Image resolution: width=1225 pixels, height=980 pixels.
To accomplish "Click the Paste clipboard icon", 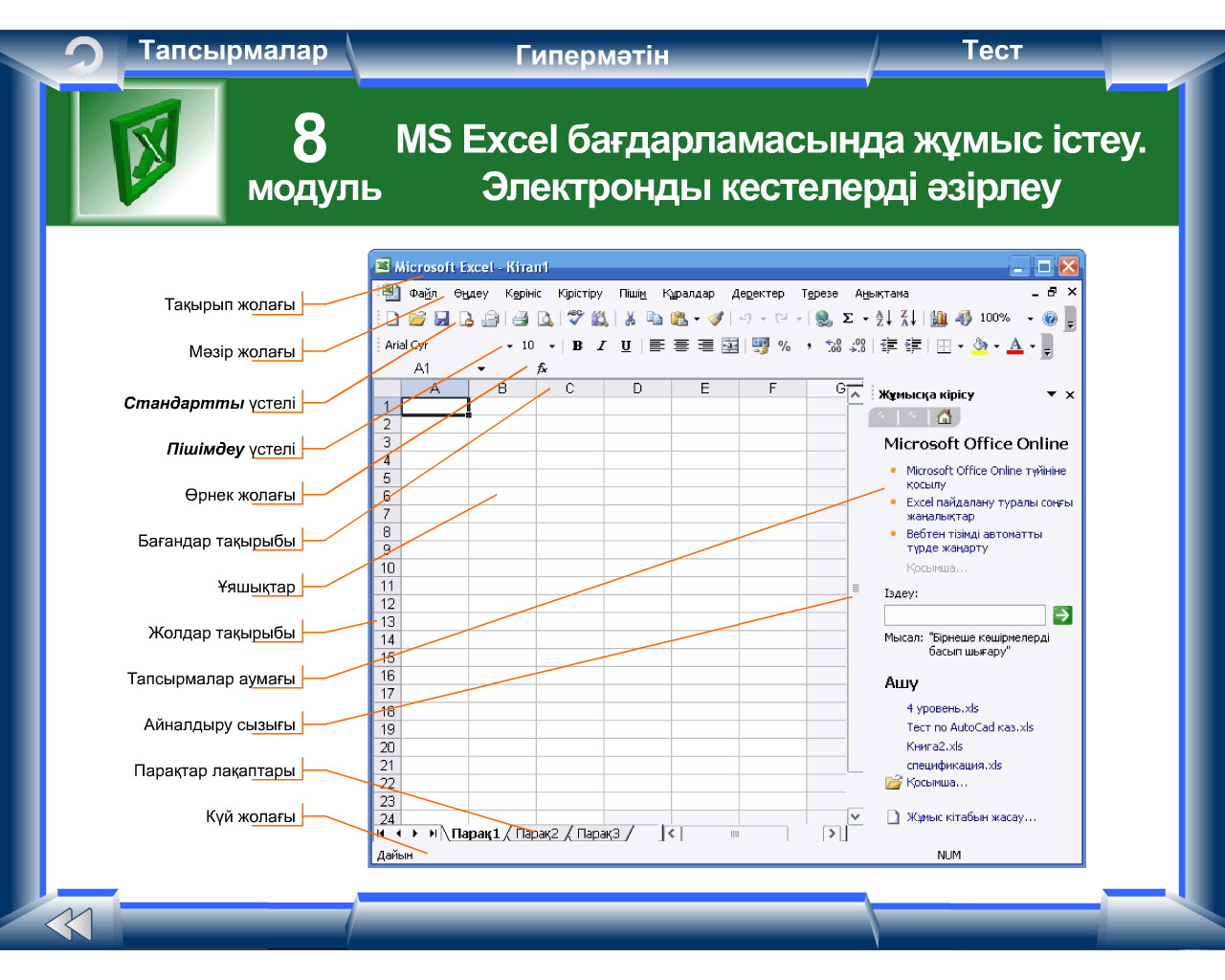I will (x=679, y=319).
